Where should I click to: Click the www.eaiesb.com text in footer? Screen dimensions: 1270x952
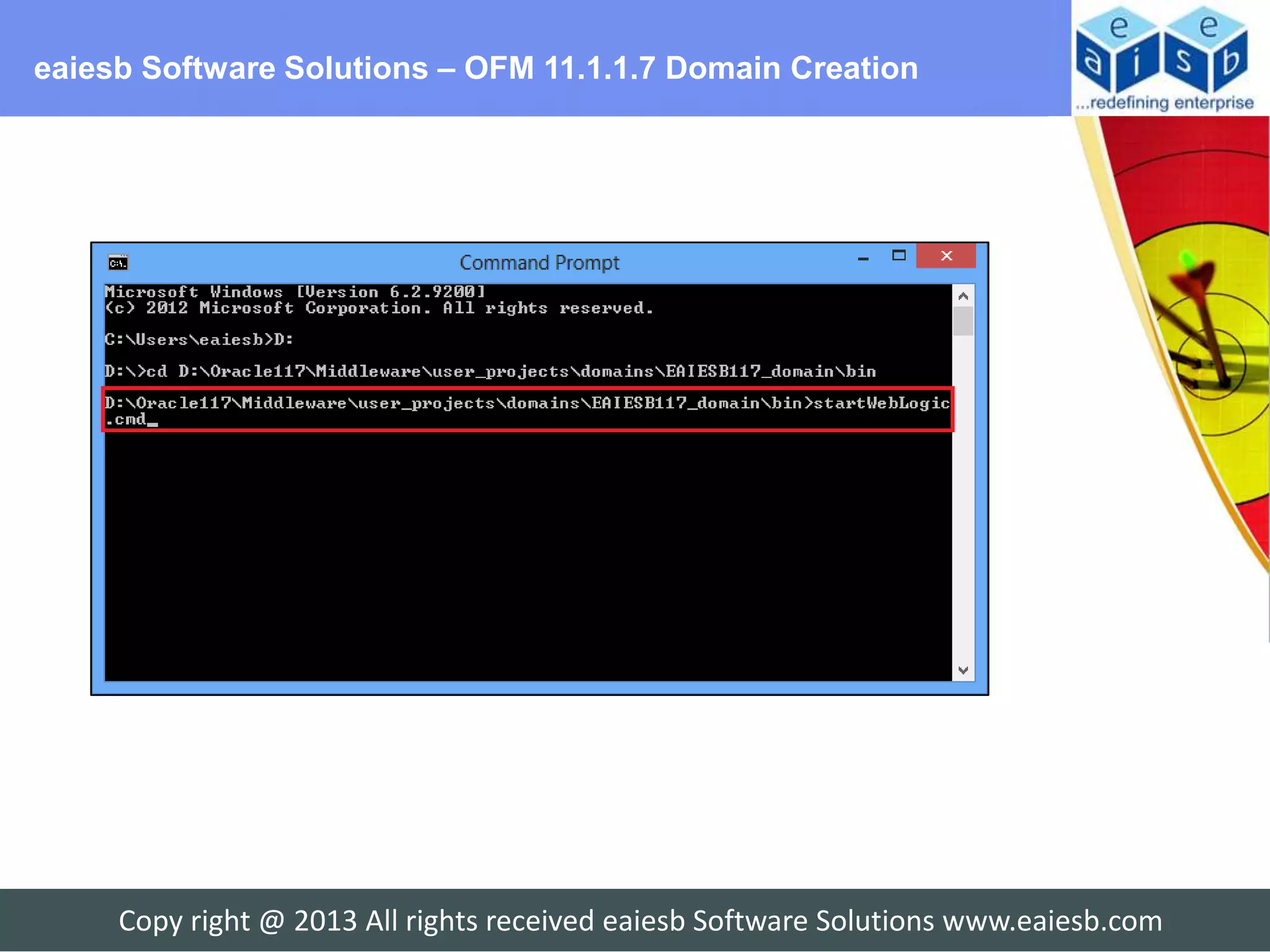tap(1052, 921)
